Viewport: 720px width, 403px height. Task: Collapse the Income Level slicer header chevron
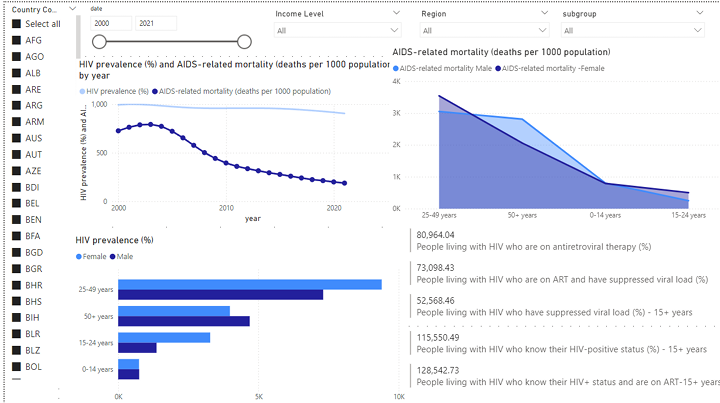coord(396,13)
